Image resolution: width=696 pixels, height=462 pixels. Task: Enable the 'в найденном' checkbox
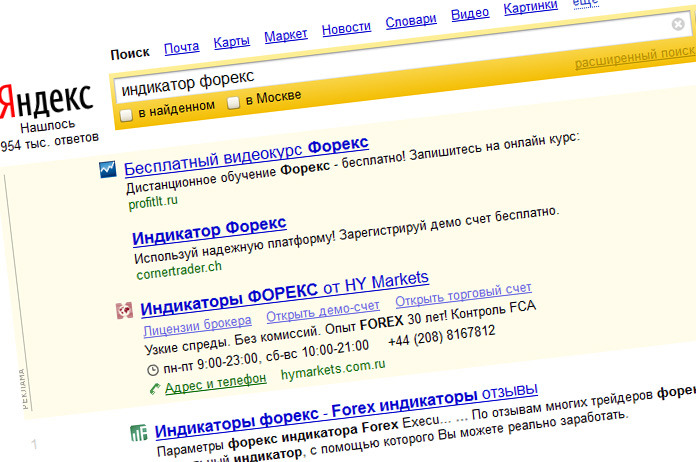(126, 115)
